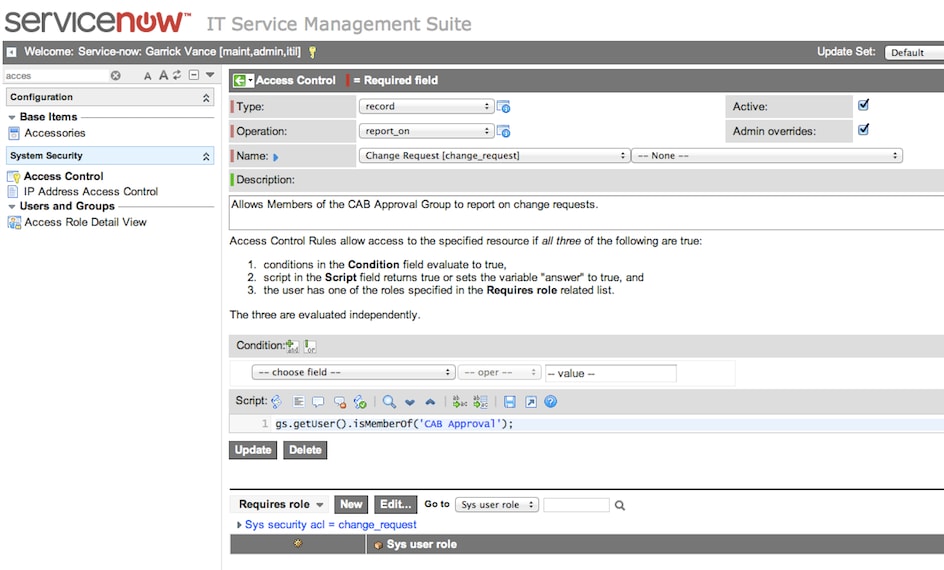Screen dimensions: 944x570
Task: Comment the selected script code
Action: click(318, 401)
